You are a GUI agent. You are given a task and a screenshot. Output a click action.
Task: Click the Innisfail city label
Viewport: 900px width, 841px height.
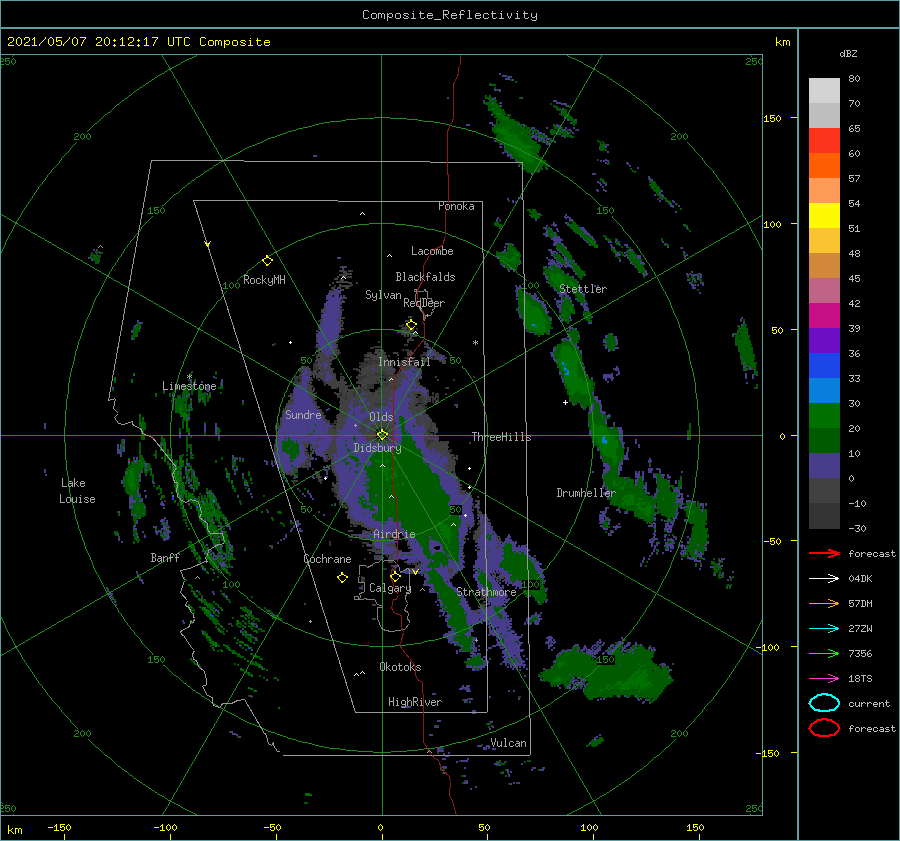(x=404, y=362)
